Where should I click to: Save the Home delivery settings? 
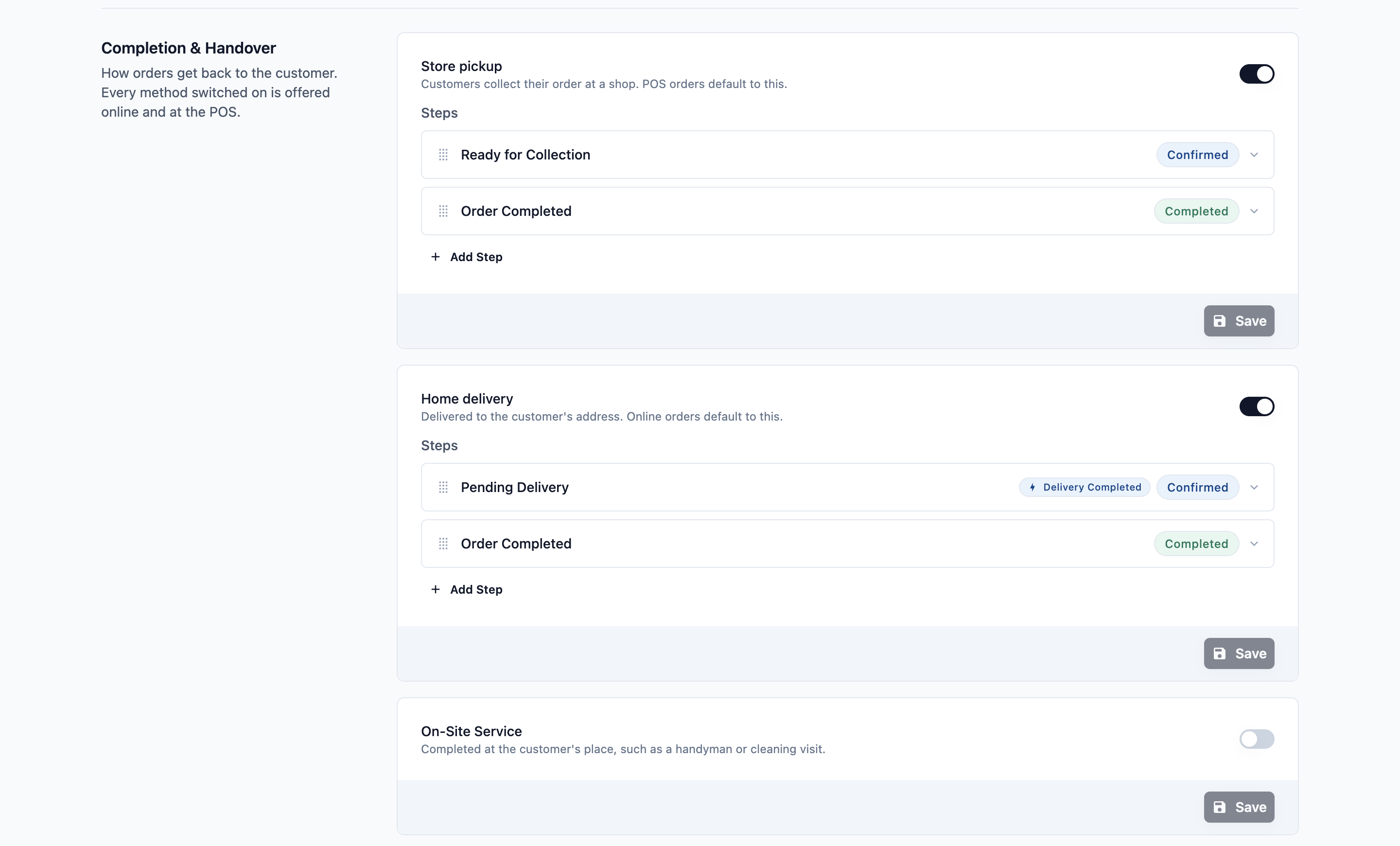(1239, 653)
